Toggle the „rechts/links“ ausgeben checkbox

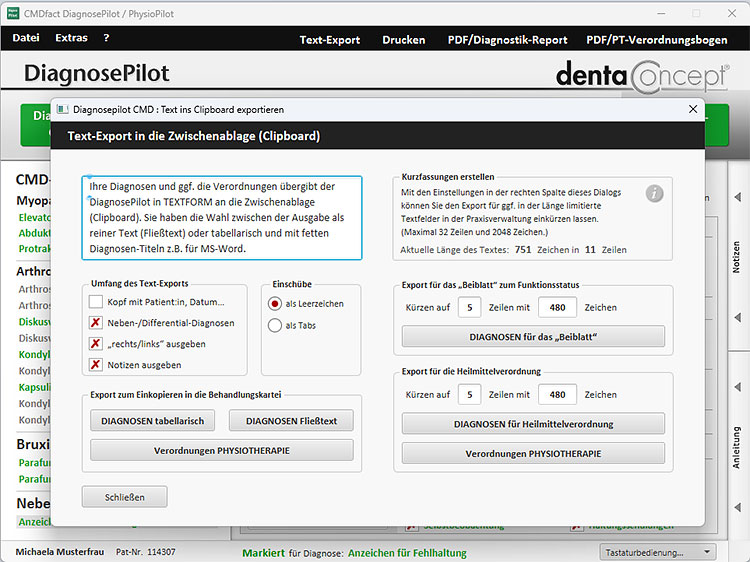(x=96, y=344)
